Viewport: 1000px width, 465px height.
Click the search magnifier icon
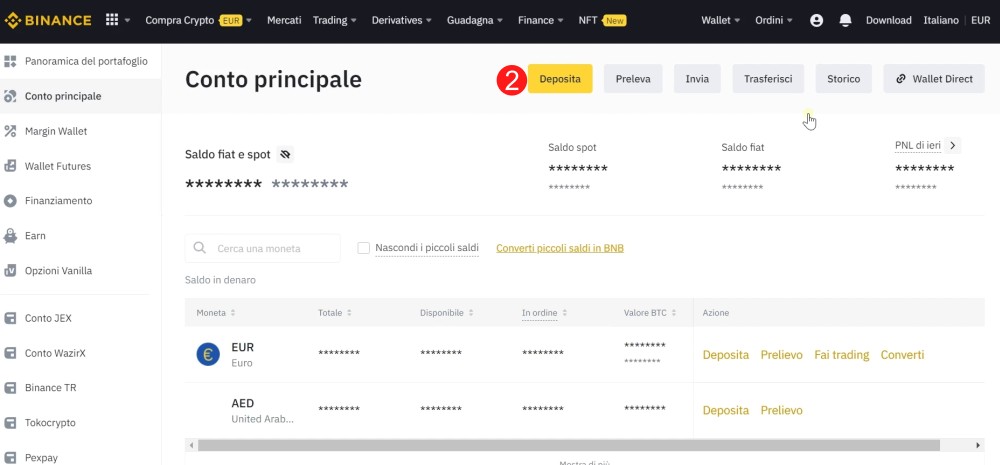click(x=200, y=247)
